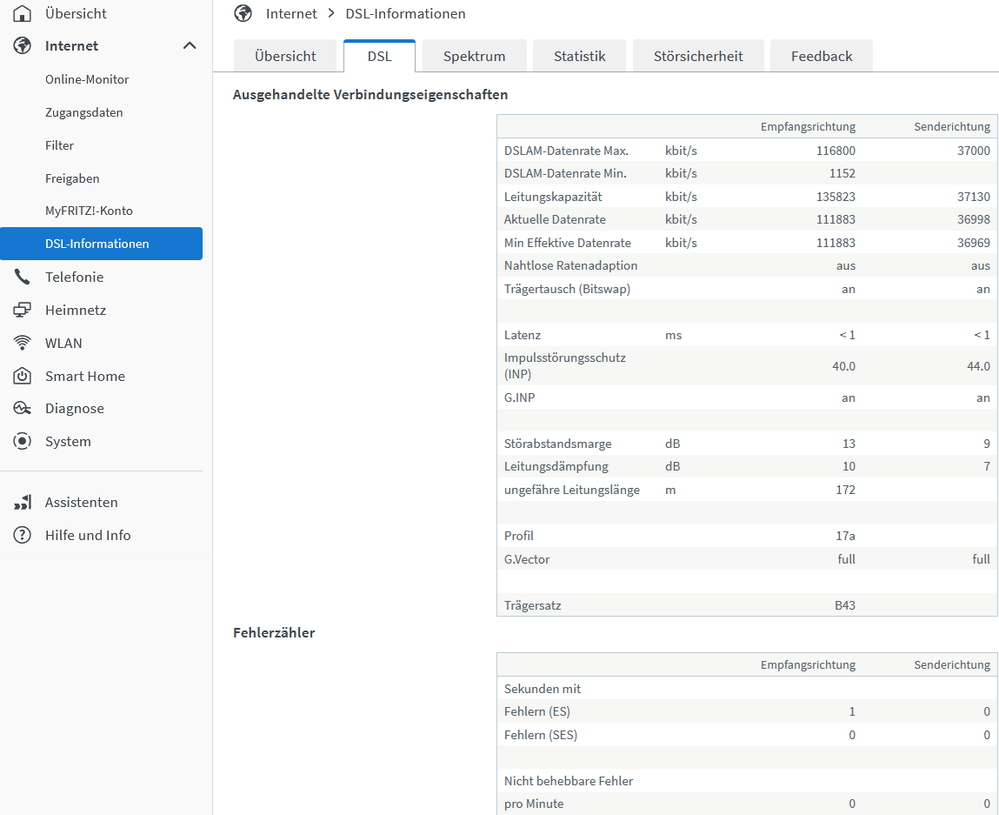Click the ungefähre Leitungslänge value 172
The width and height of the screenshot is (999, 815).
pos(845,489)
